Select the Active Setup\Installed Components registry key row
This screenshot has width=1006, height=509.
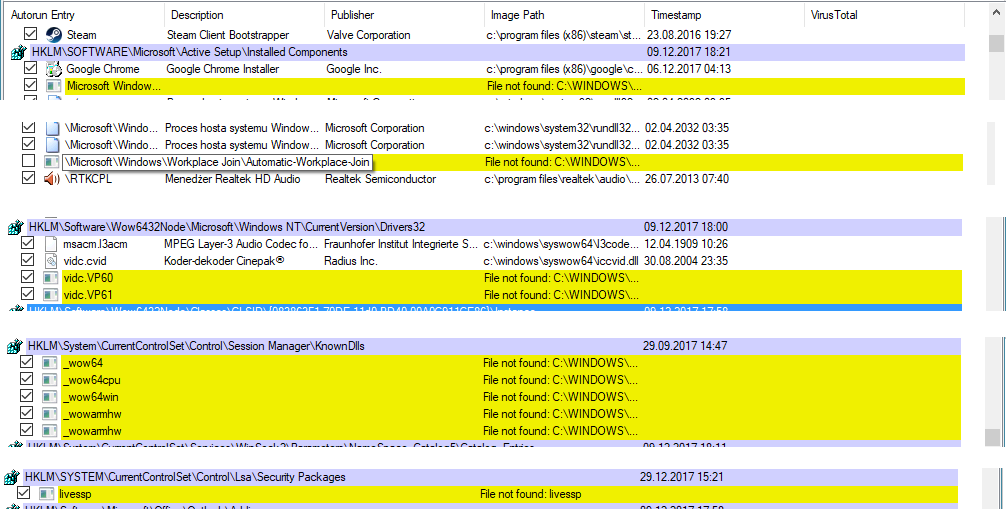497,52
